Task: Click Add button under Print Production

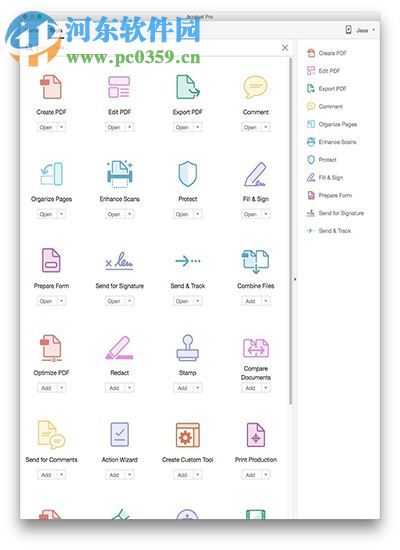Action: (251, 475)
